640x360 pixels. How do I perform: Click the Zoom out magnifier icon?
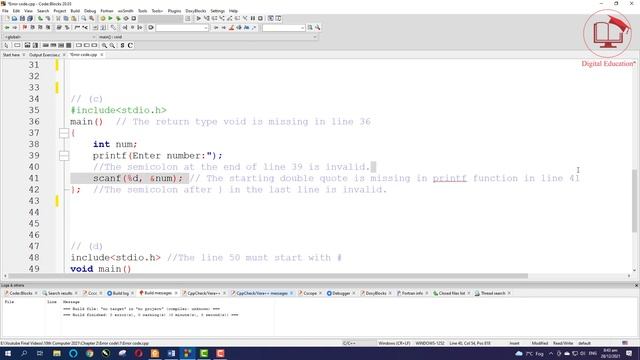click(x=112, y=45)
